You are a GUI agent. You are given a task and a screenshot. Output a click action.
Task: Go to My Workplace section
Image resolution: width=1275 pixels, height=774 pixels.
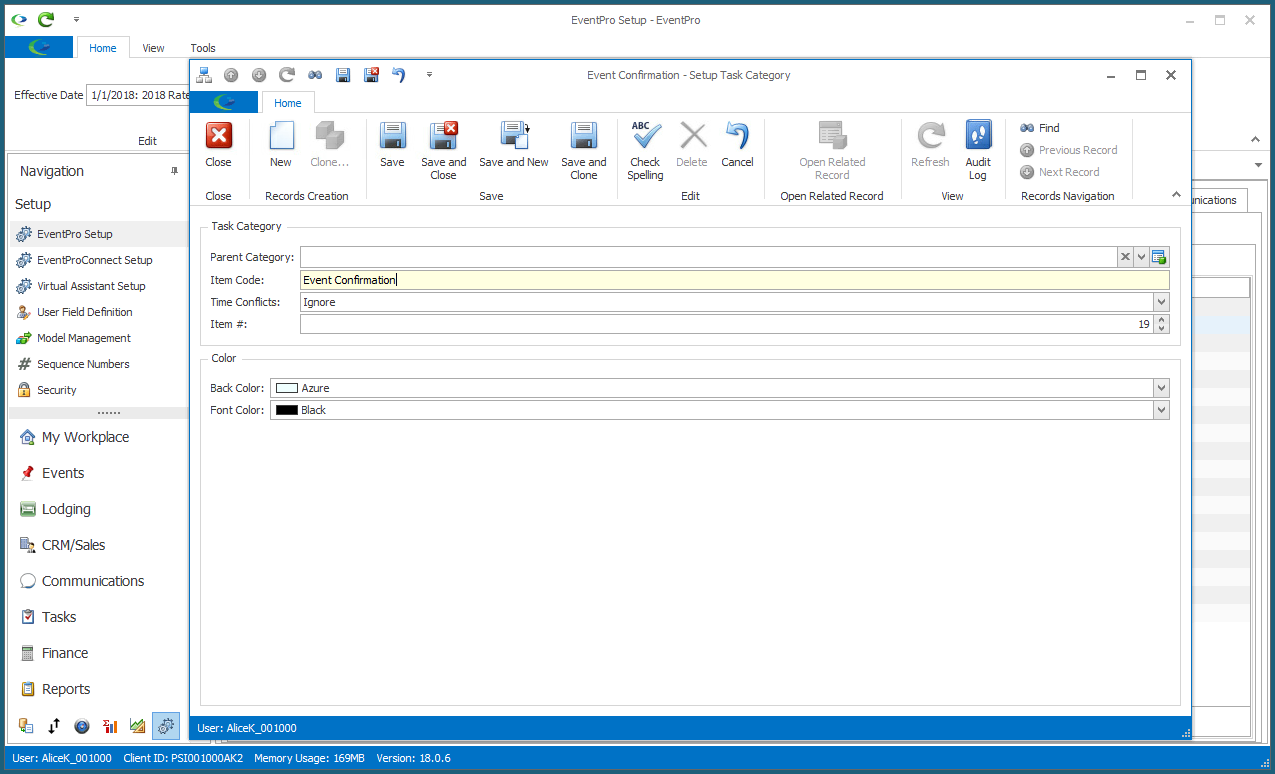99,437
